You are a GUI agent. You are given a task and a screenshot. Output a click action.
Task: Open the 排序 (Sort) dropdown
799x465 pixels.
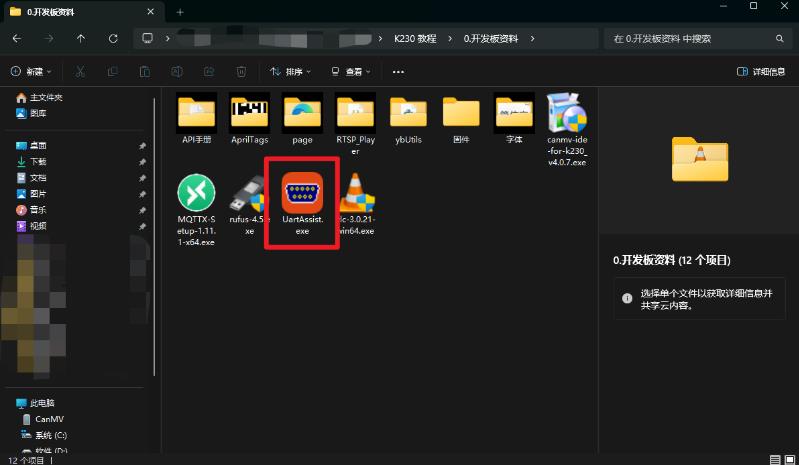tap(291, 72)
